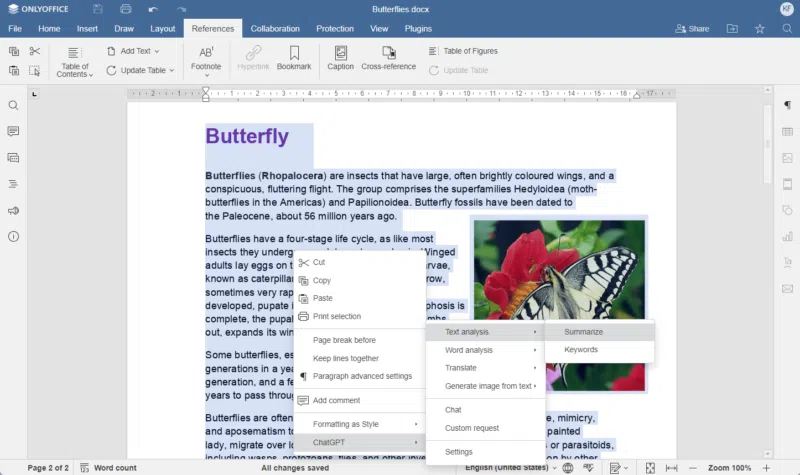Image resolution: width=800 pixels, height=475 pixels.
Task: Open paragraph settings in right sidebar
Action: tap(787, 105)
